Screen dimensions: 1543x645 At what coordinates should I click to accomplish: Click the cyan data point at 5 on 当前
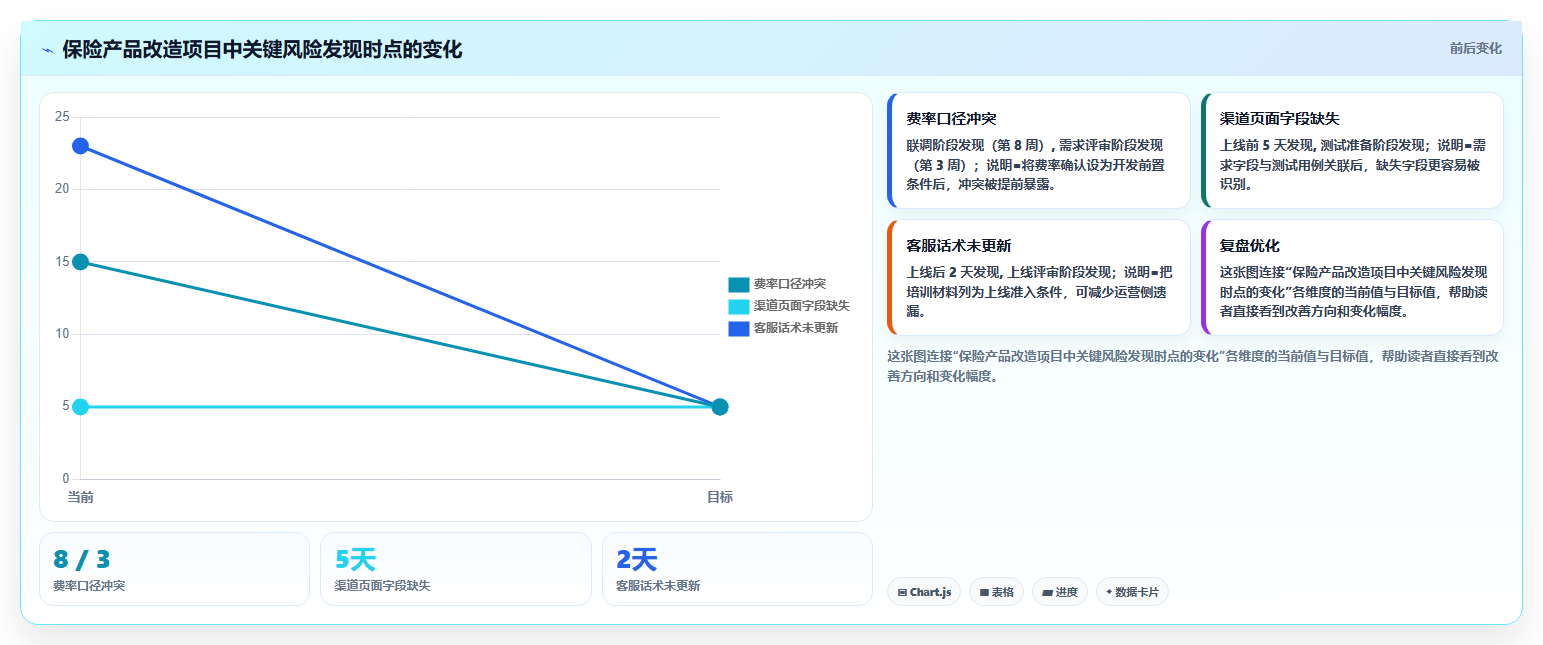coord(81,407)
